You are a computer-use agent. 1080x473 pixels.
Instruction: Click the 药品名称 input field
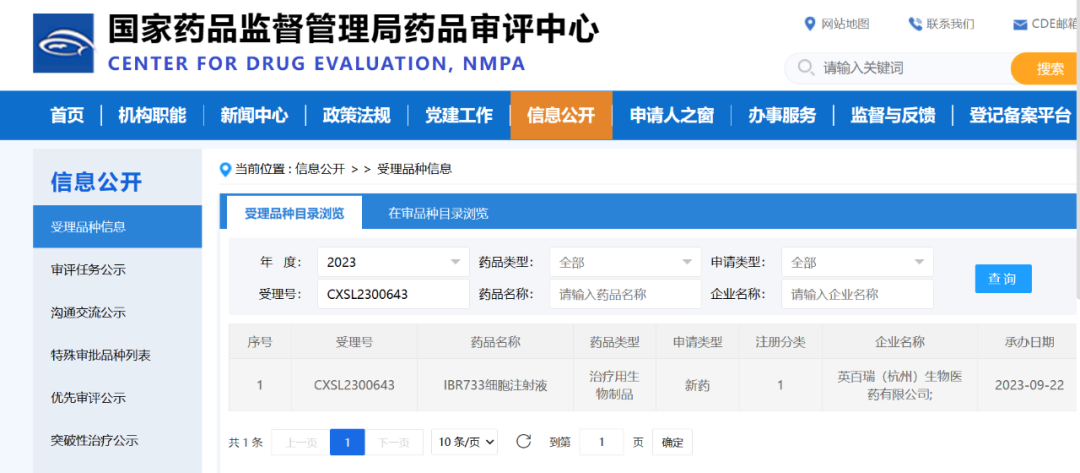pos(625,294)
